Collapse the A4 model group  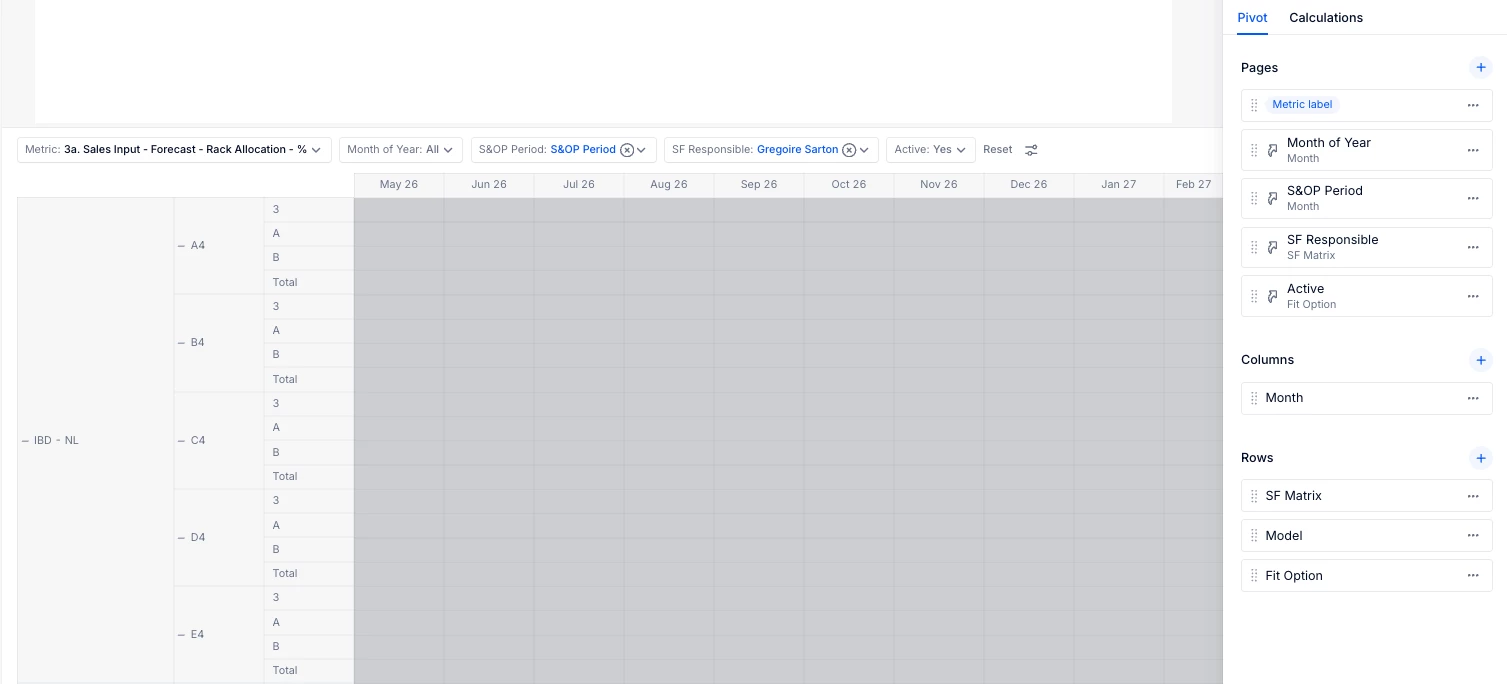point(181,246)
